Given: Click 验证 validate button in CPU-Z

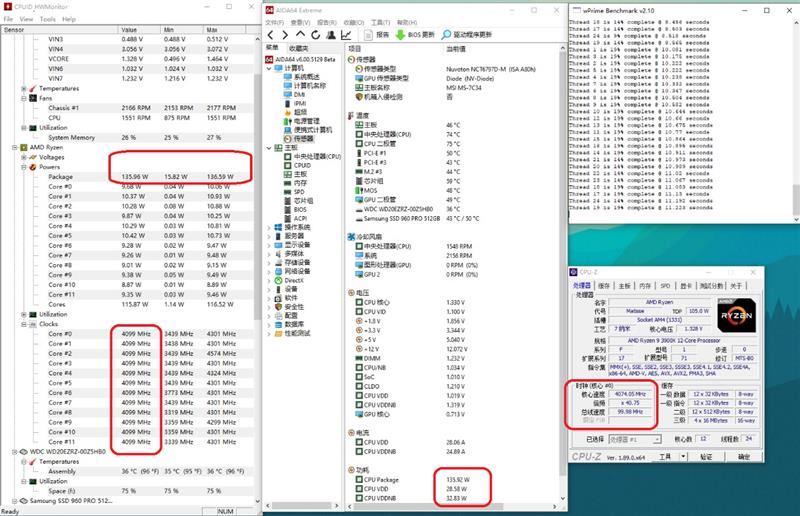Looking at the screenshot, I should pos(706,456).
